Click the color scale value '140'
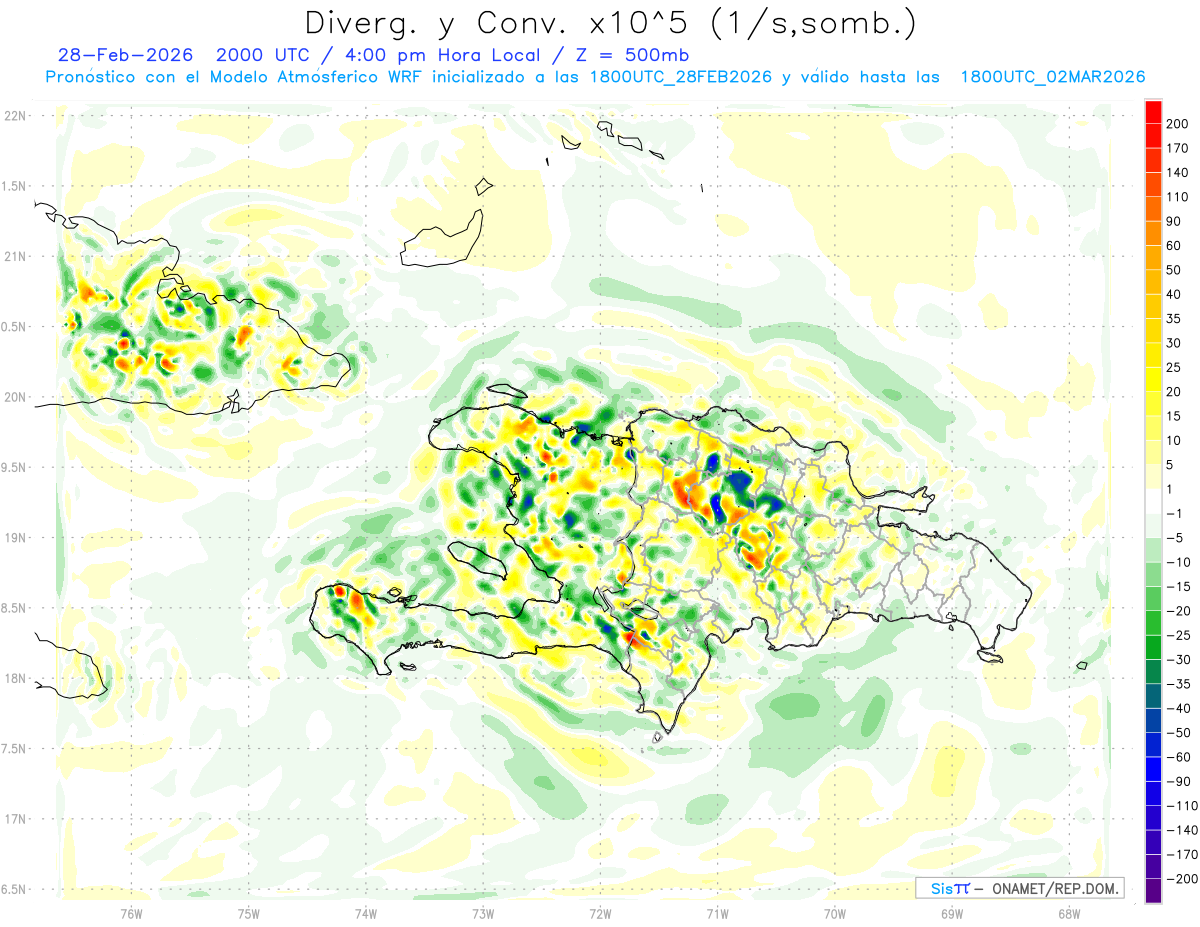Screen dimensions: 1200x927 1178,172
